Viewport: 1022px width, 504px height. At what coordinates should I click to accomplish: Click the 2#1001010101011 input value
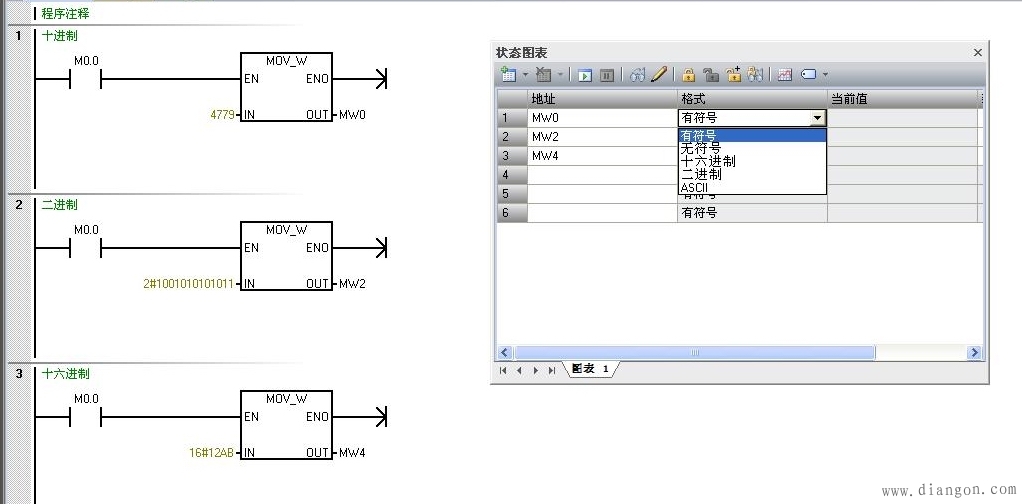click(188, 284)
